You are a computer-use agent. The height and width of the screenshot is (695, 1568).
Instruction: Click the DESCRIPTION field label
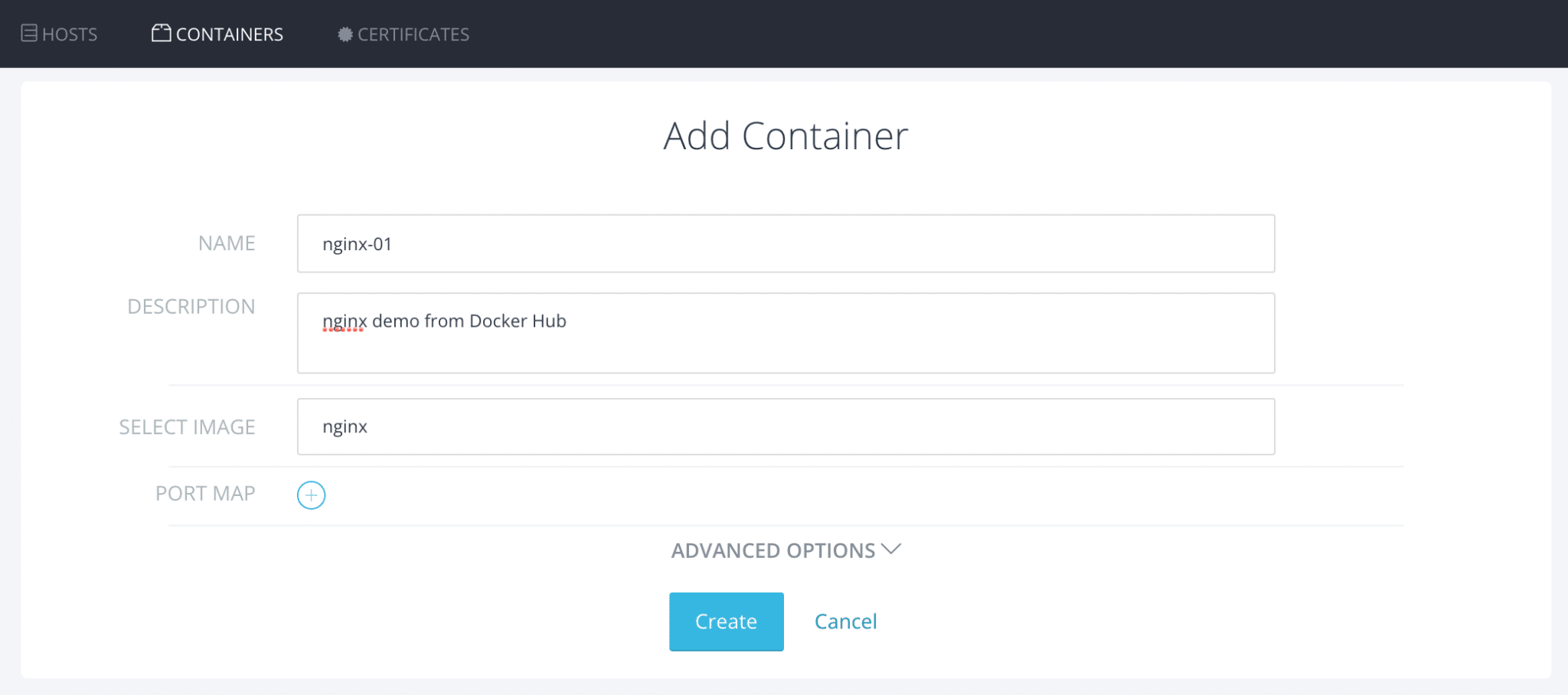pos(191,307)
